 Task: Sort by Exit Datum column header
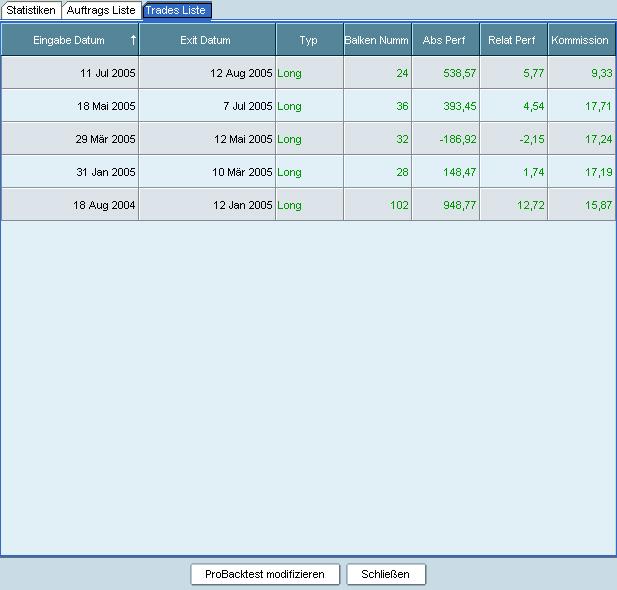(207, 40)
